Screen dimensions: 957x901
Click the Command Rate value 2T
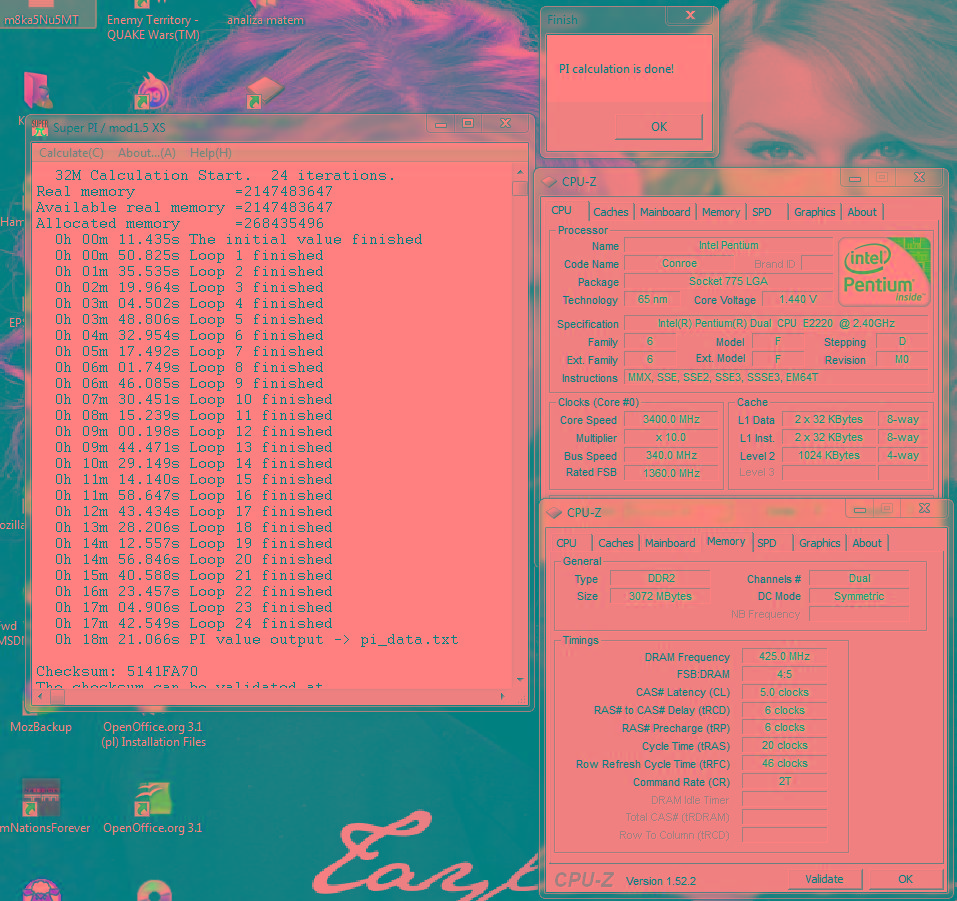[x=784, y=781]
